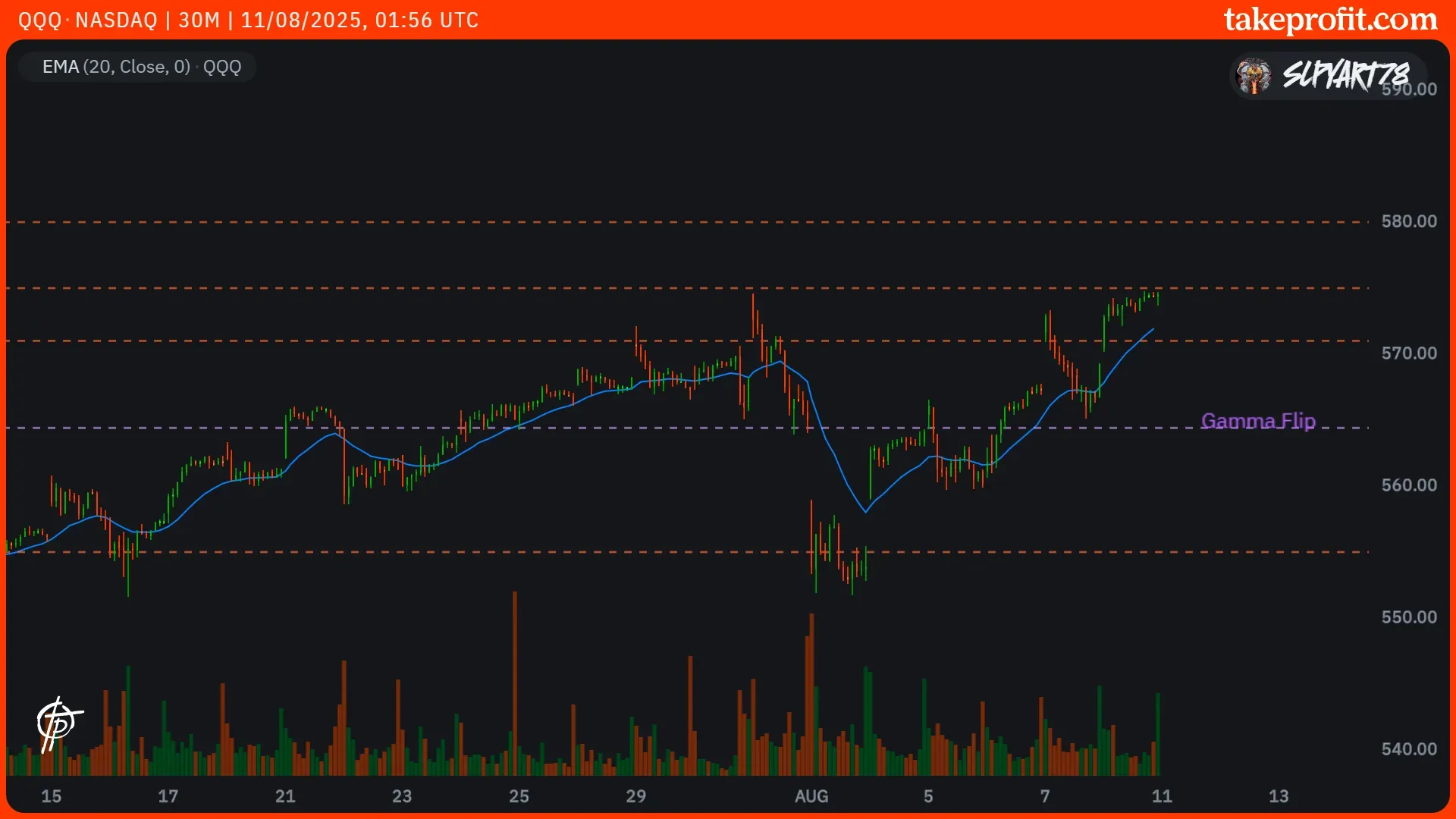
Task: Click the AUG date label on time axis
Action: coord(811,796)
